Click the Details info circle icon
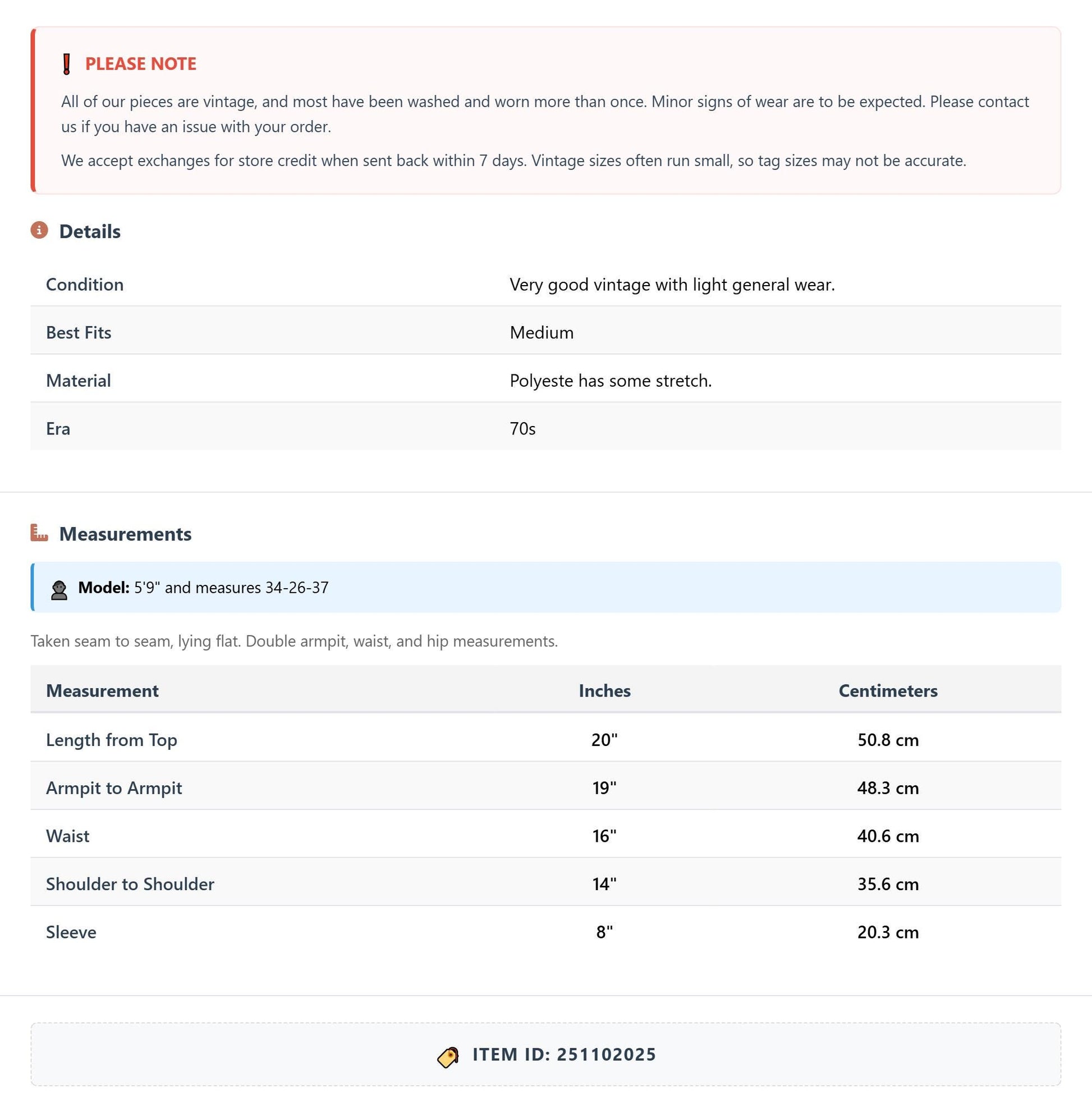The height and width of the screenshot is (1113, 1092). click(x=39, y=230)
